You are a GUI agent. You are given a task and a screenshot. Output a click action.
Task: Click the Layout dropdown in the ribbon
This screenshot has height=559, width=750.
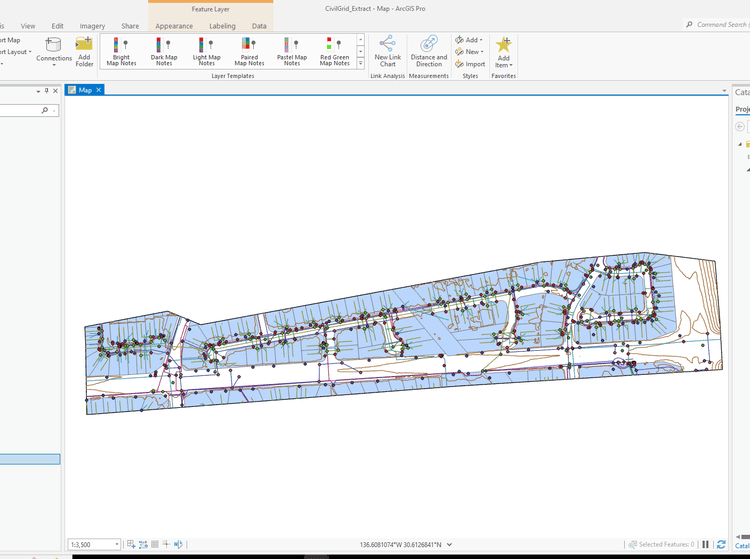15,52
